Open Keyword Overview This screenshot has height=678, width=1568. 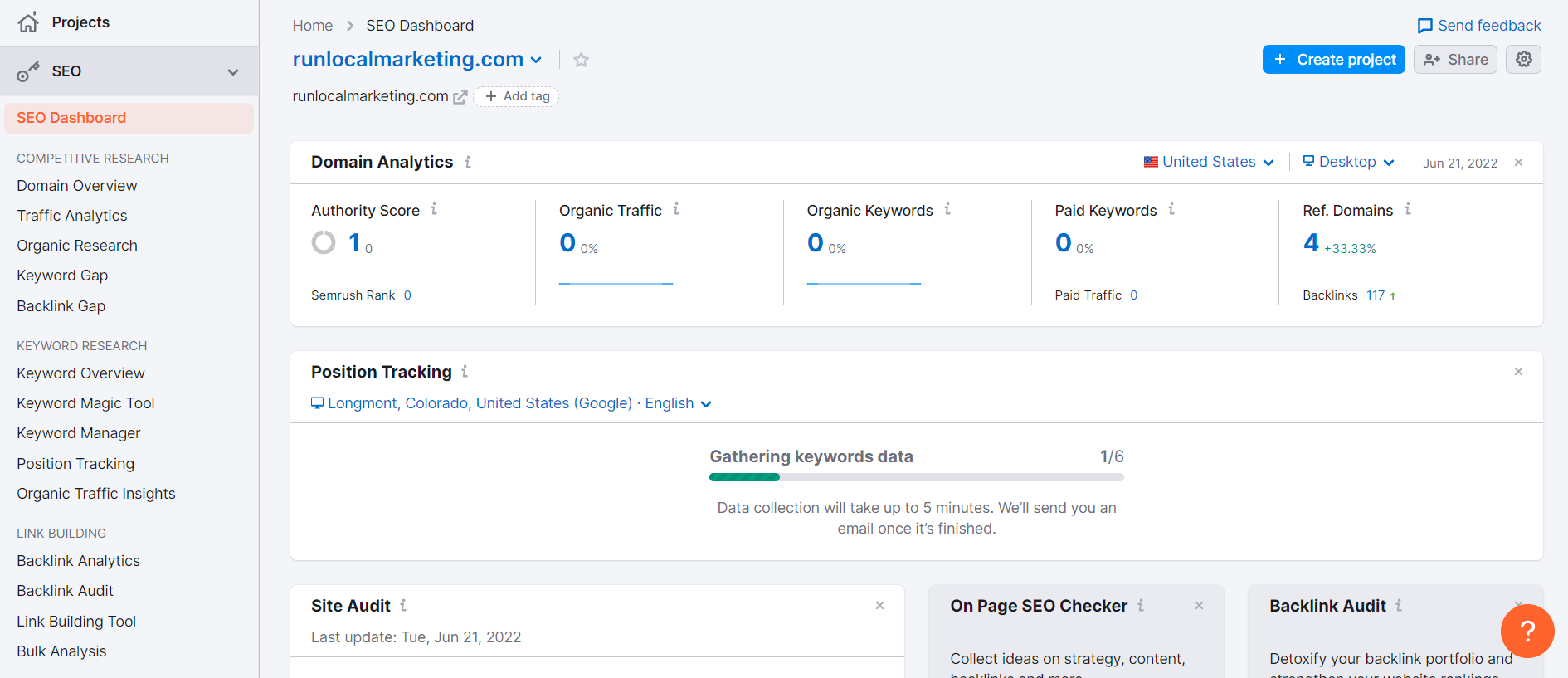[80, 373]
